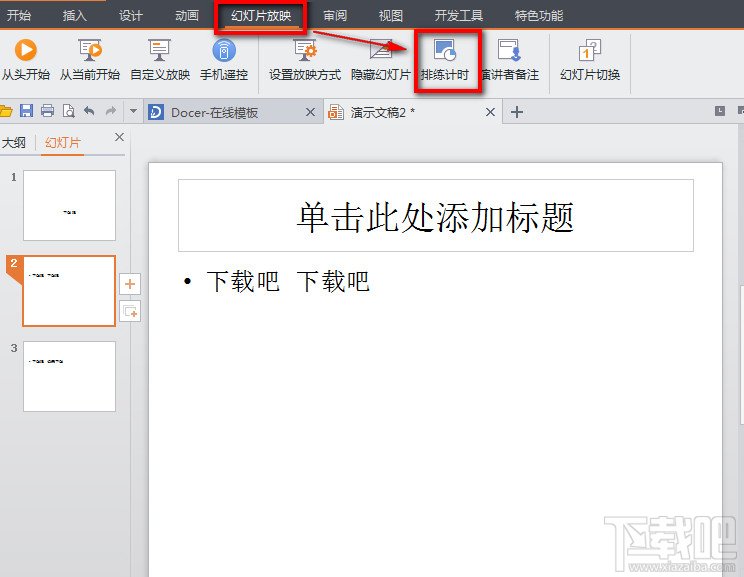Click 从当前开始 slideshow icon
This screenshot has width=744, height=577.
tap(90, 50)
